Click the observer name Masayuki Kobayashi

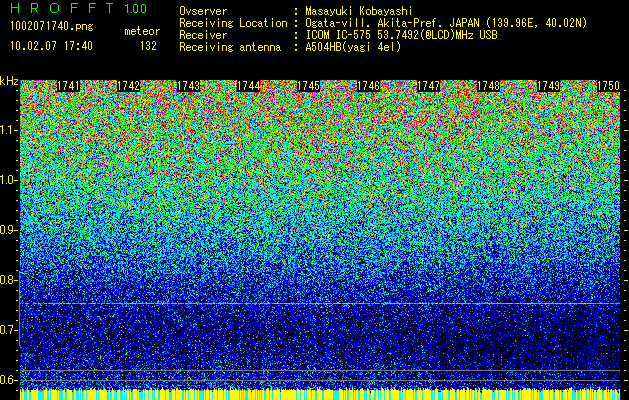(359, 11)
